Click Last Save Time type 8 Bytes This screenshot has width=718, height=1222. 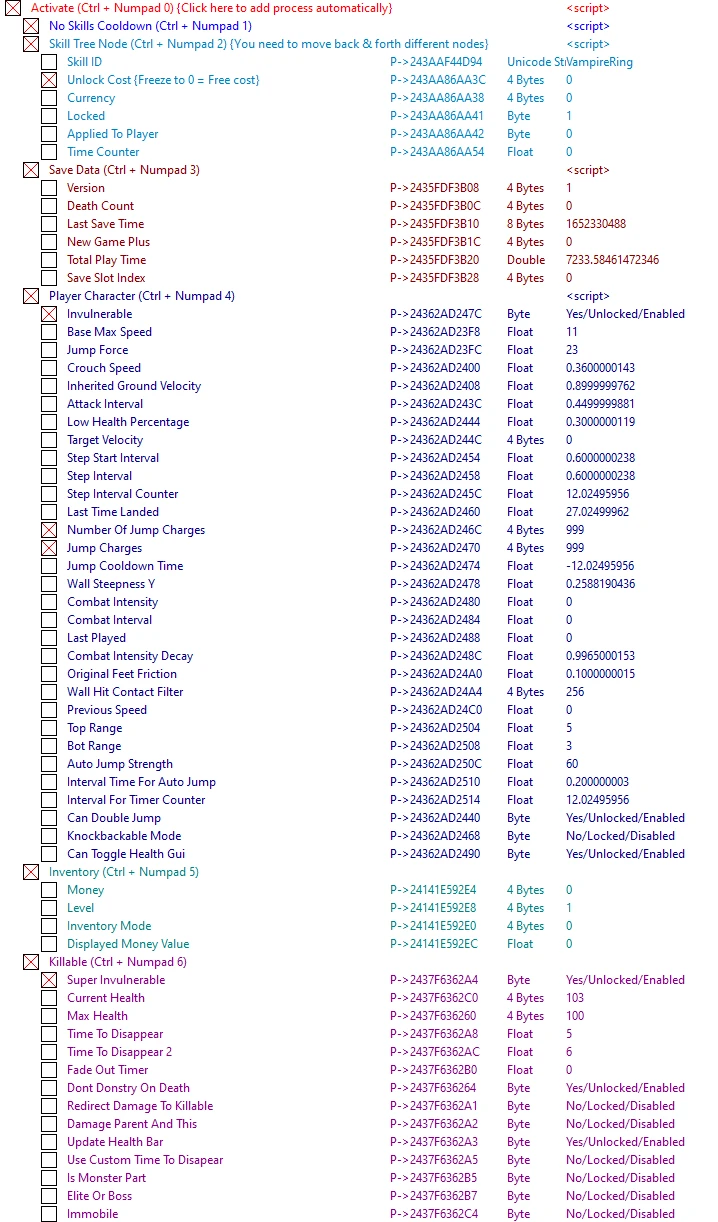pyautogui.click(x=525, y=224)
